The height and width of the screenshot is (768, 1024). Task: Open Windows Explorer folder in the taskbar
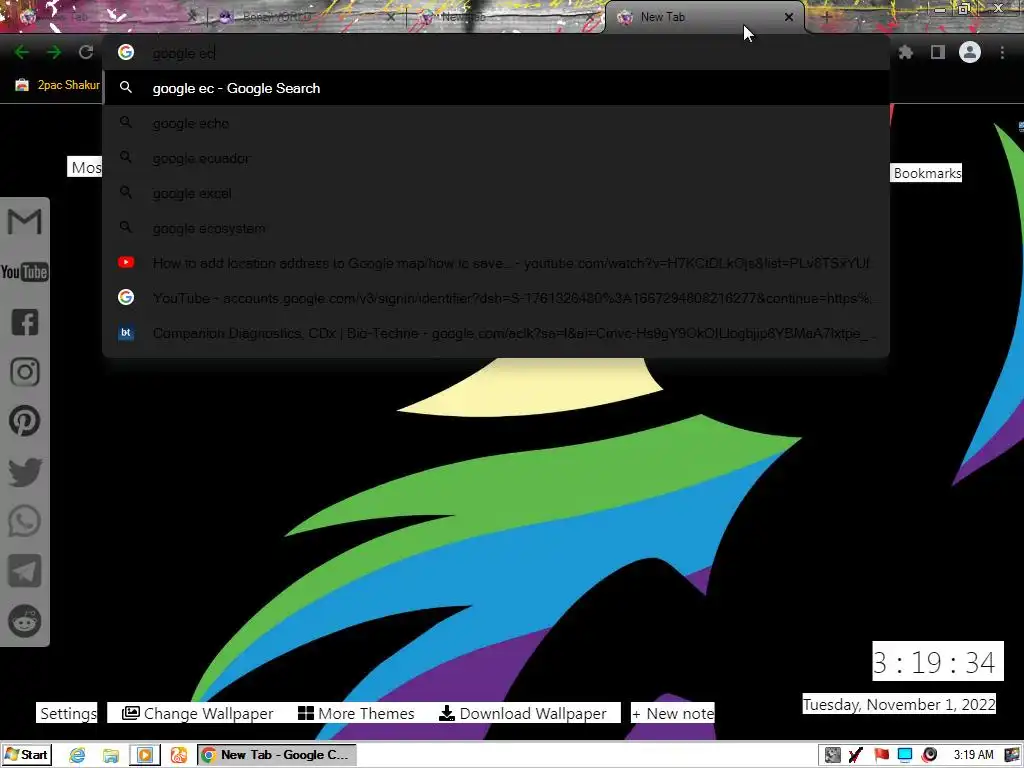tap(110, 755)
